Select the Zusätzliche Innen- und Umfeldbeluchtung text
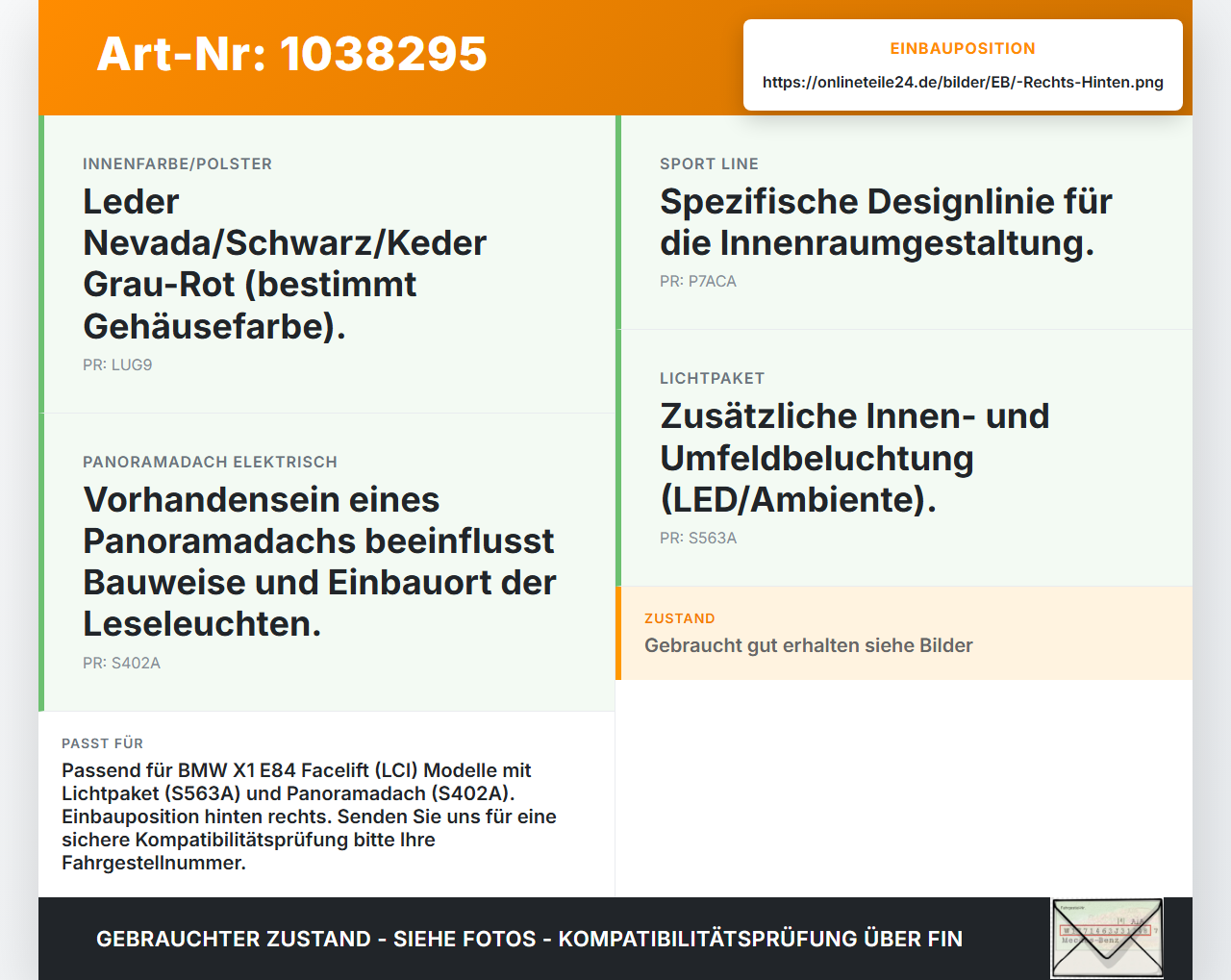1231x980 pixels. pos(855,458)
